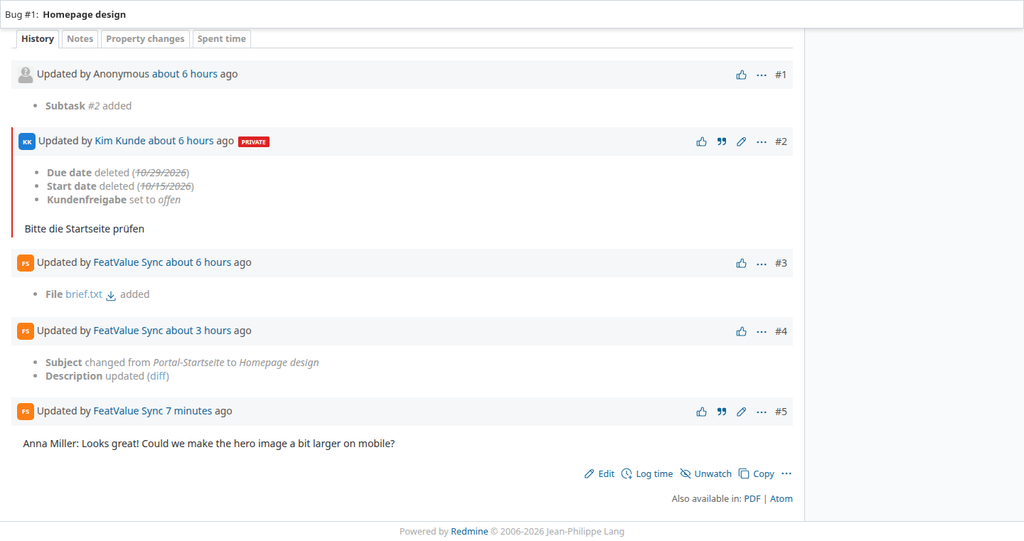Export issue as PDF
1024x541 pixels.
tap(752, 499)
